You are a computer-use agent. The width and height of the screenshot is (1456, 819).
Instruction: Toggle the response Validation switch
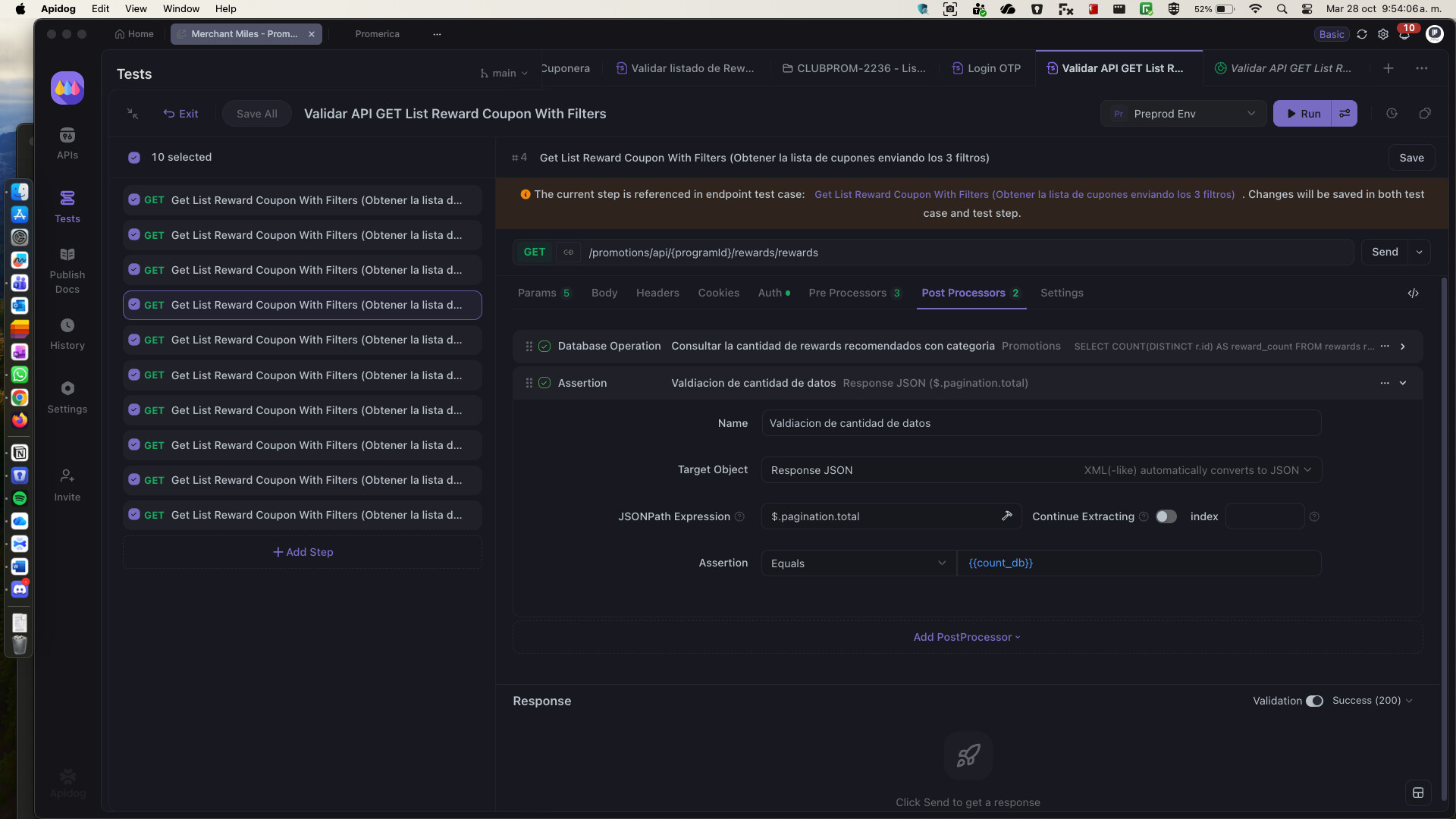click(x=1314, y=701)
